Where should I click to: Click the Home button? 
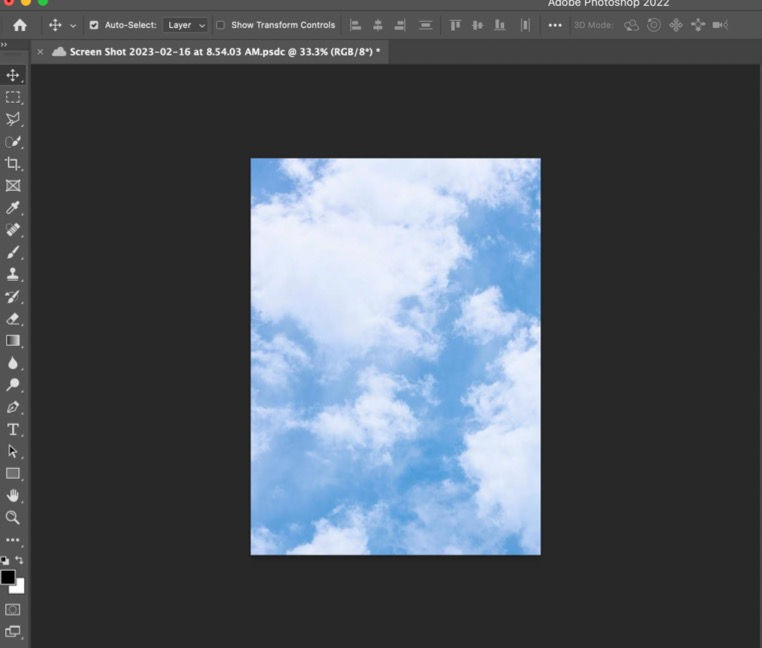coord(19,25)
